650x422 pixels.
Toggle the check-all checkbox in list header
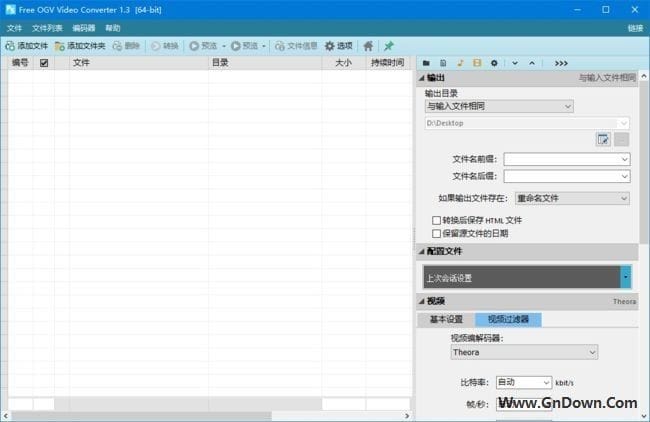(x=44, y=63)
